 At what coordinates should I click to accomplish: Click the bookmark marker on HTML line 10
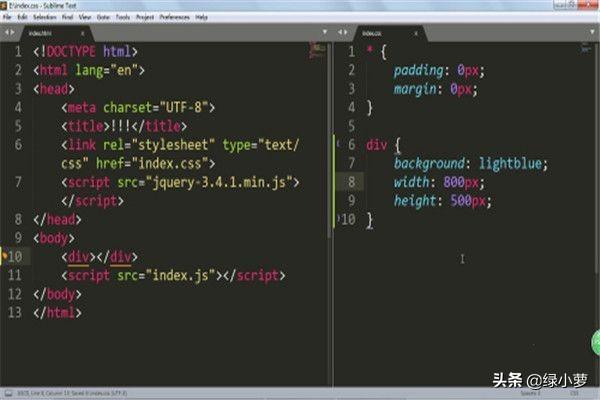(4, 255)
